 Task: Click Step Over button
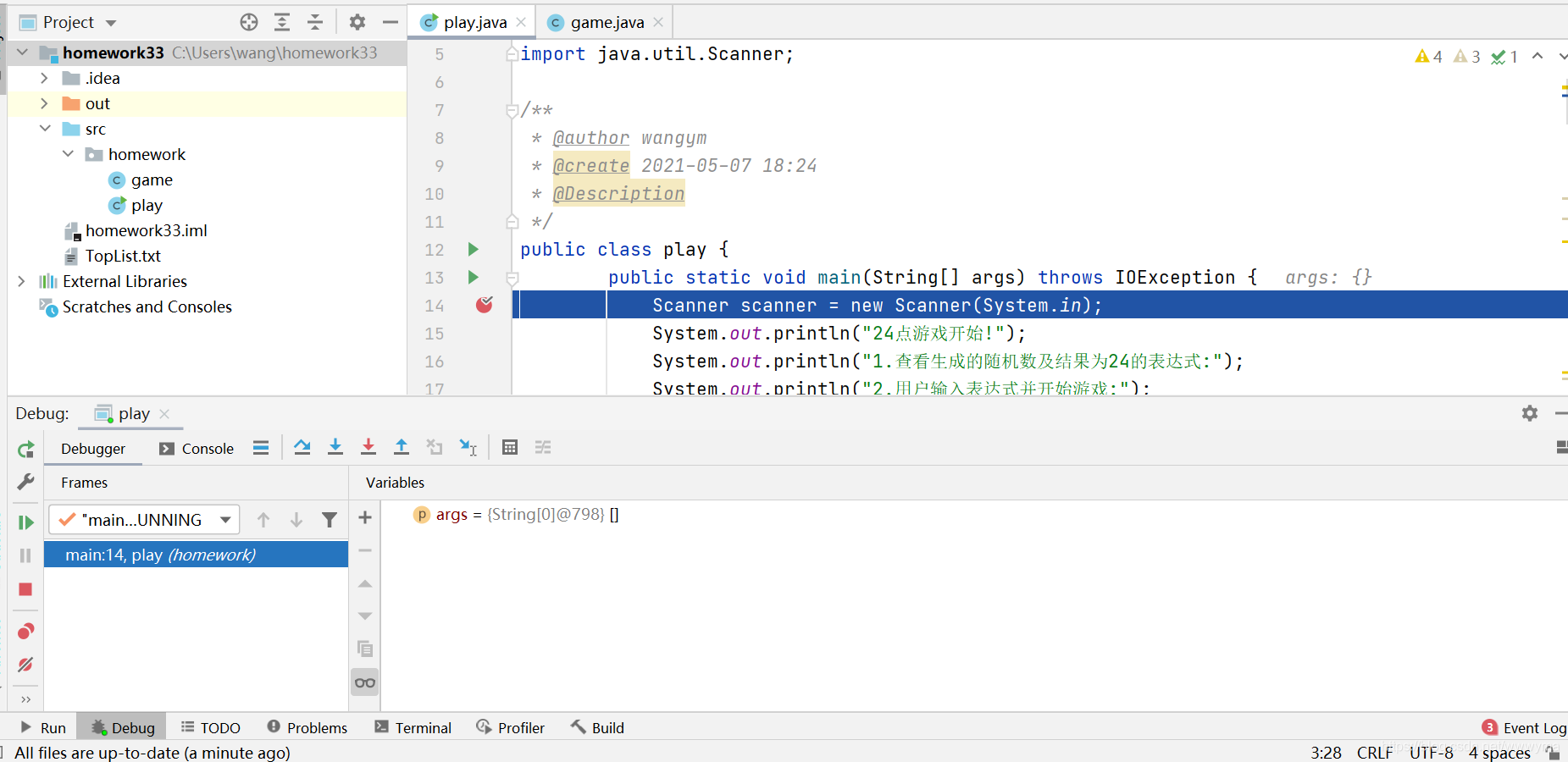coord(302,447)
